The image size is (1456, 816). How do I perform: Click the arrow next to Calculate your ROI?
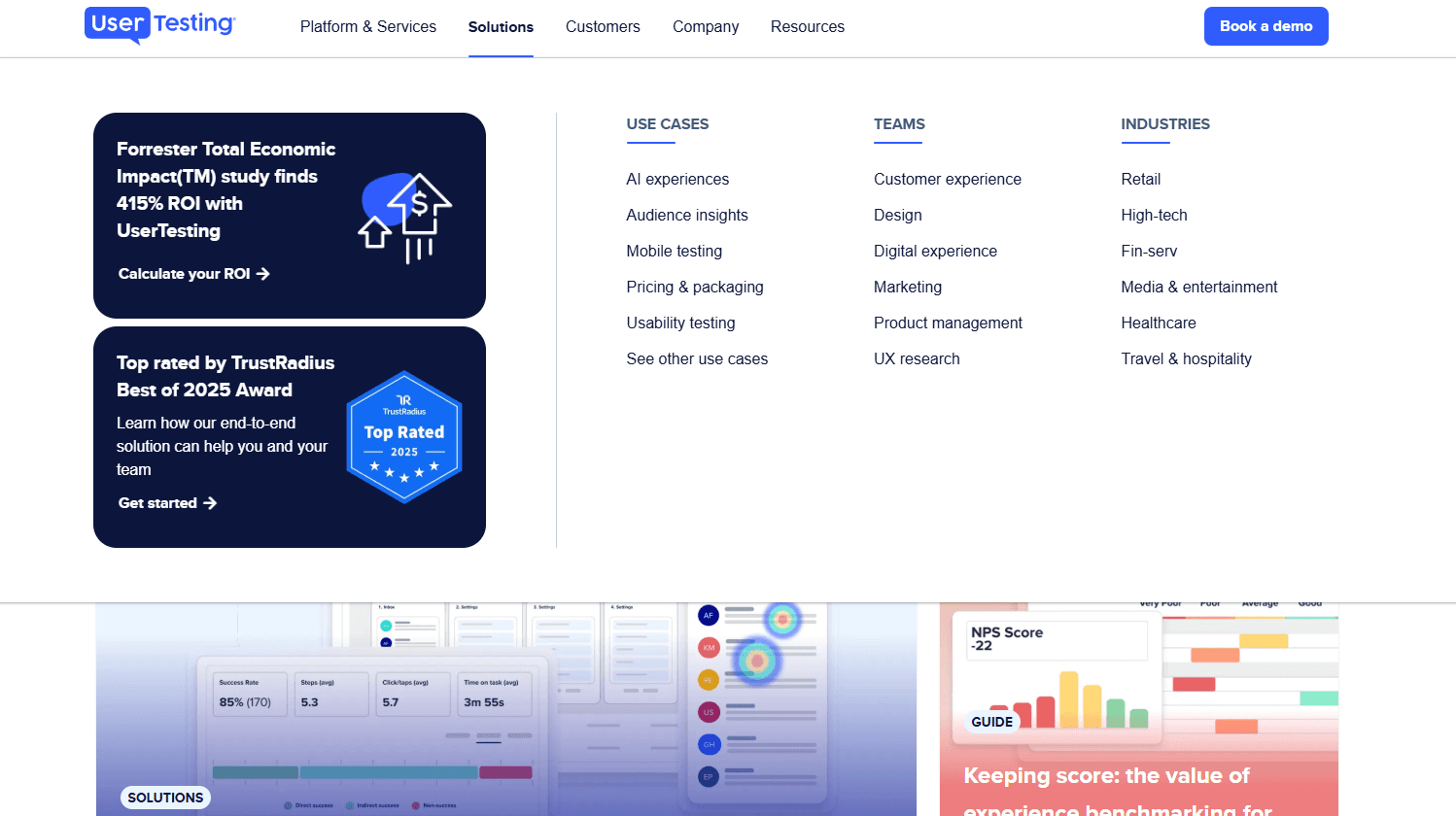262,274
